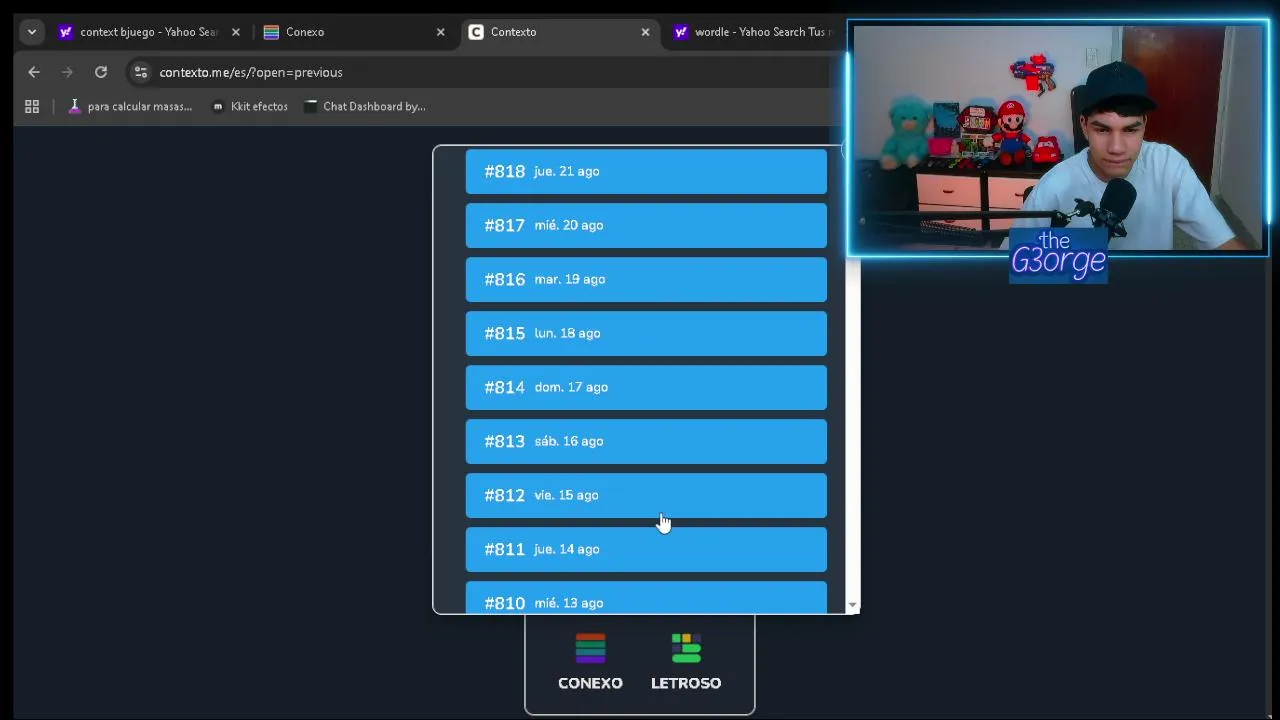This screenshot has width=1280, height=720.
Task: Click the Conexo tab favicon
Action: coord(271,32)
